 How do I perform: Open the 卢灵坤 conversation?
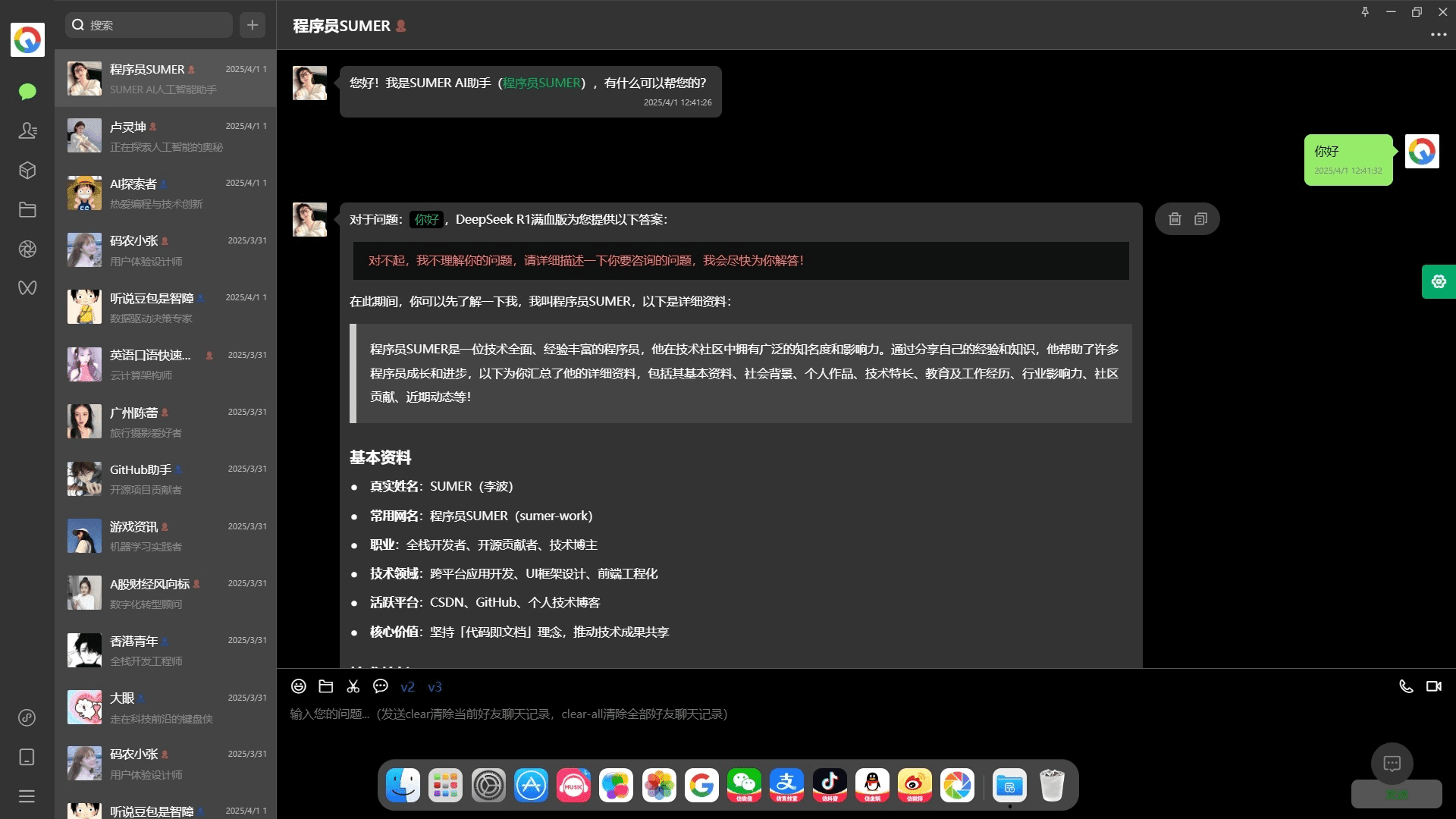click(x=165, y=136)
